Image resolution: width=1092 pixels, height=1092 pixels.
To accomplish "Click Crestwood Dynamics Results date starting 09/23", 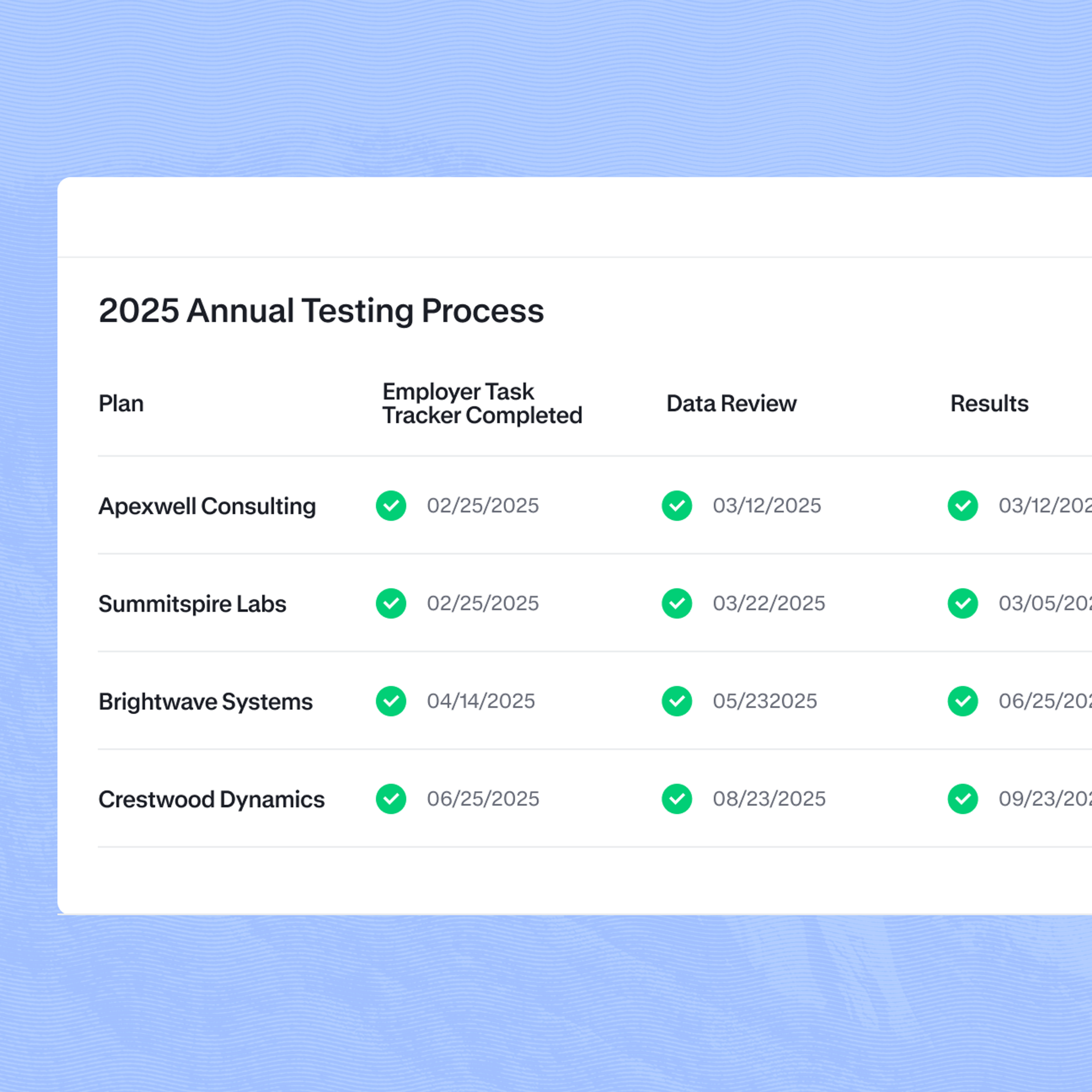I will click(1045, 799).
